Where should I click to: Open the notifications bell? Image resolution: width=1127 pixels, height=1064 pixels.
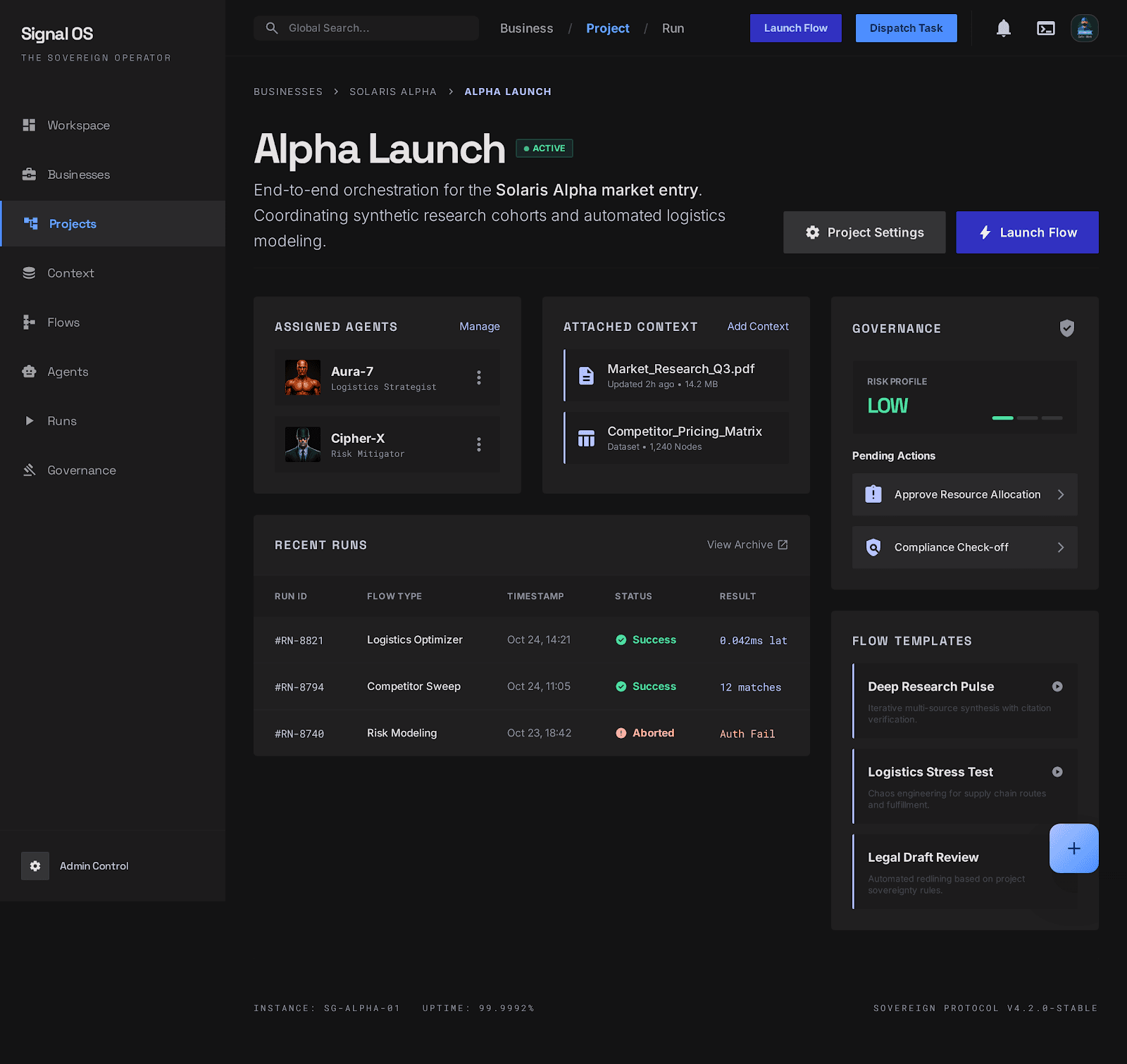click(x=1004, y=28)
